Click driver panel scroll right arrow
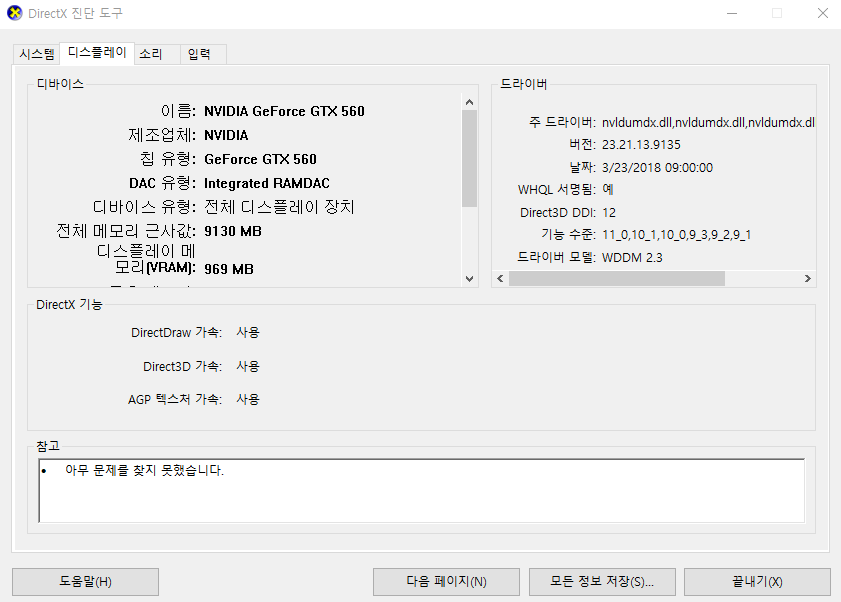 (808, 278)
